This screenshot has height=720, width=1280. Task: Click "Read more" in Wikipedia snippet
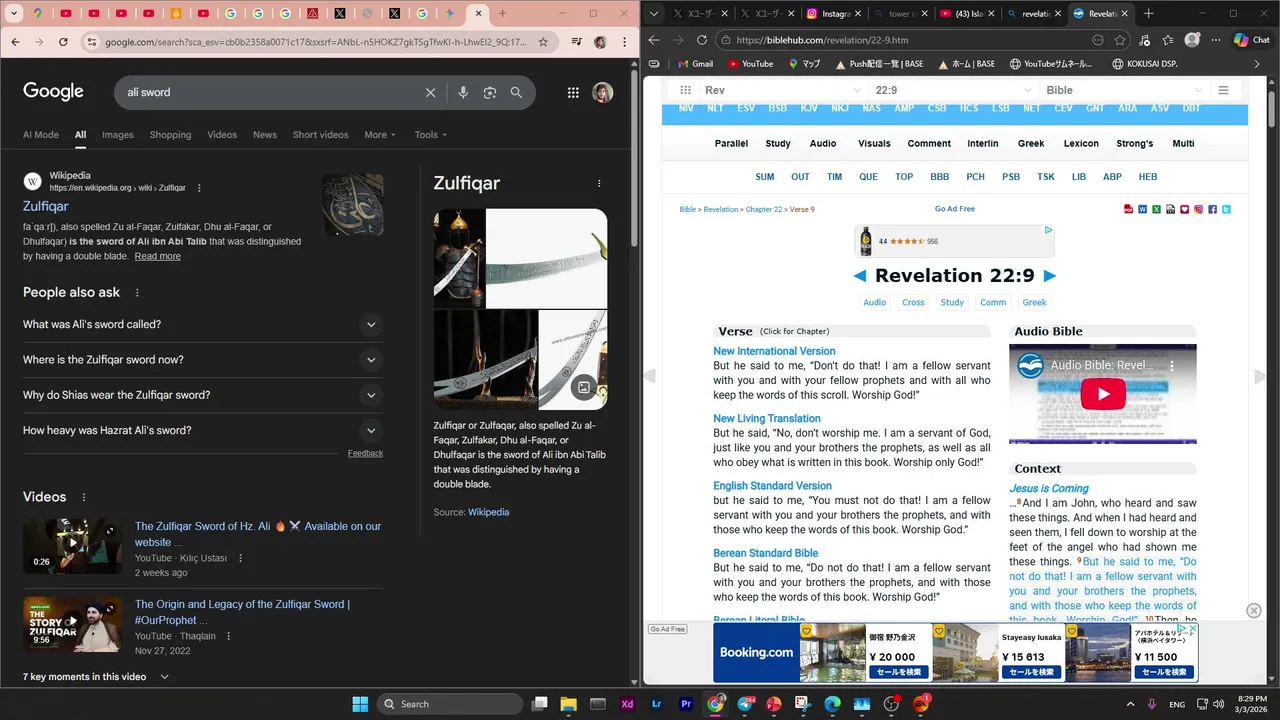pyautogui.click(x=158, y=256)
